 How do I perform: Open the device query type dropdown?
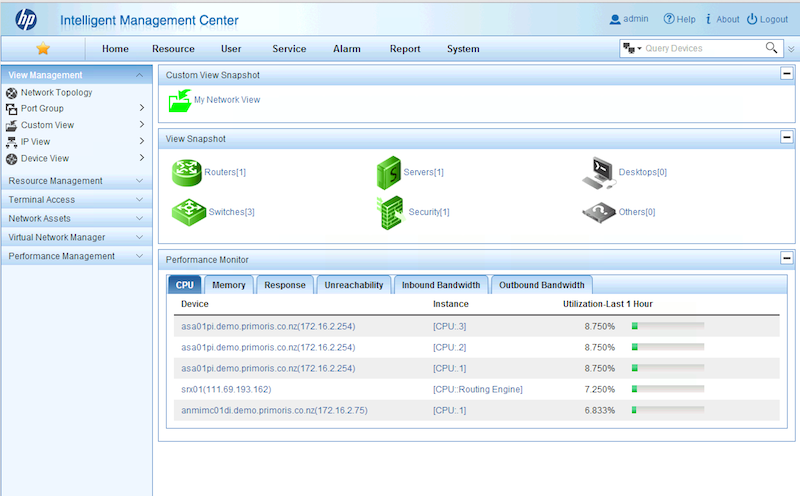tap(632, 48)
